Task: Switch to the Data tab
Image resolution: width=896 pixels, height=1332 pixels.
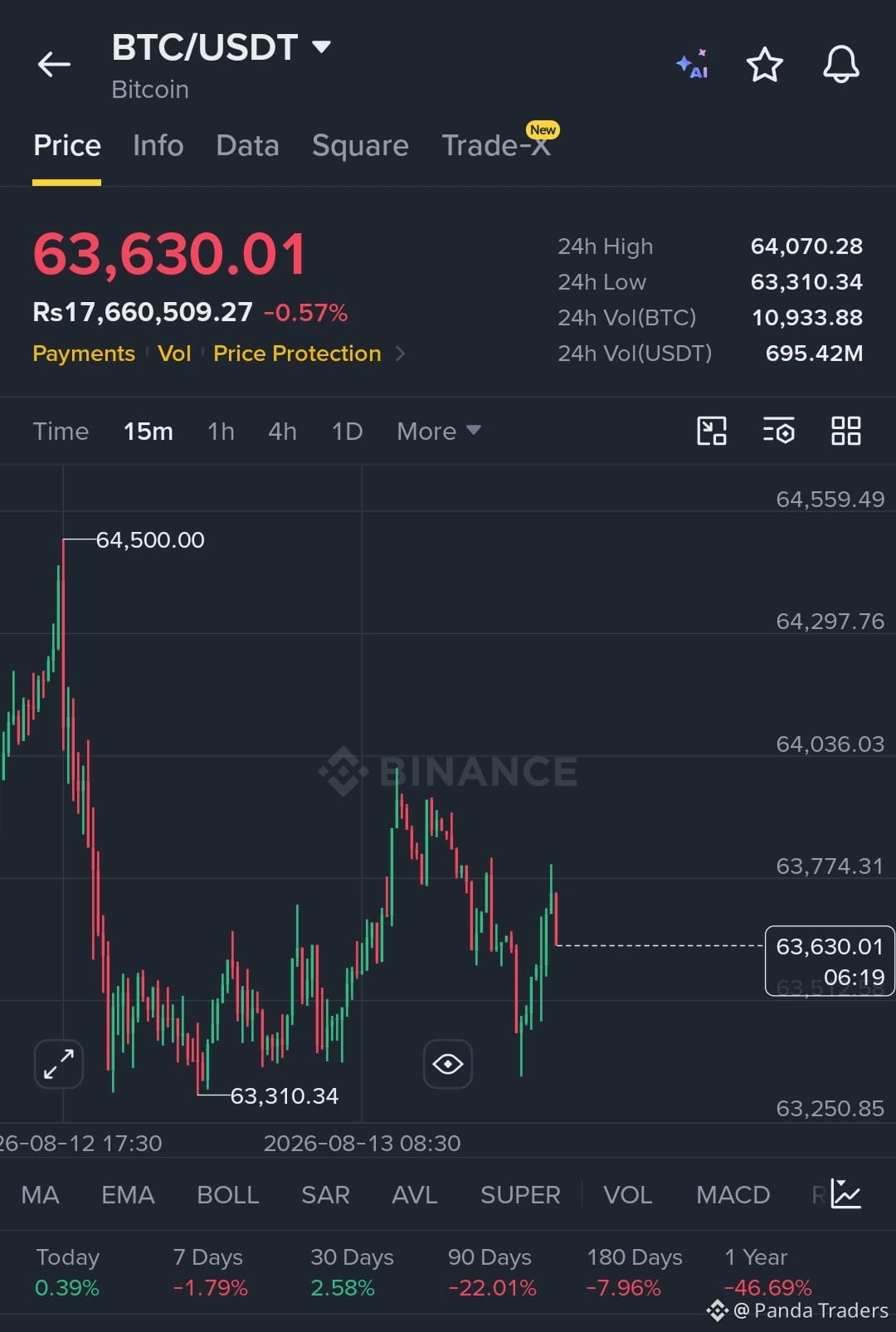Action: [x=247, y=146]
